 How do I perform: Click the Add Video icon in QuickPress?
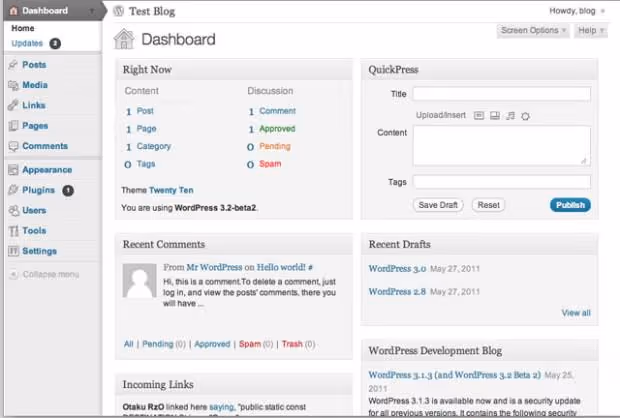(x=495, y=115)
